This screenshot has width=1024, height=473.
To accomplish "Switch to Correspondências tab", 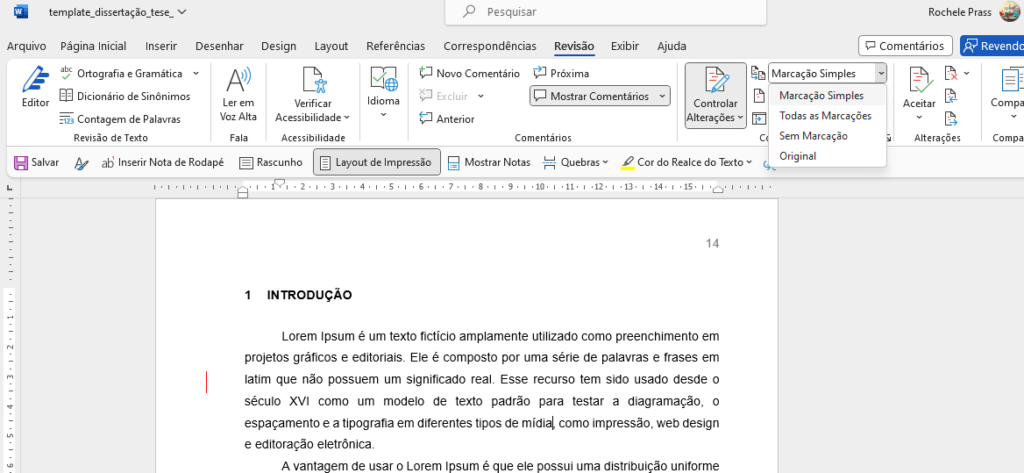I will [x=490, y=46].
